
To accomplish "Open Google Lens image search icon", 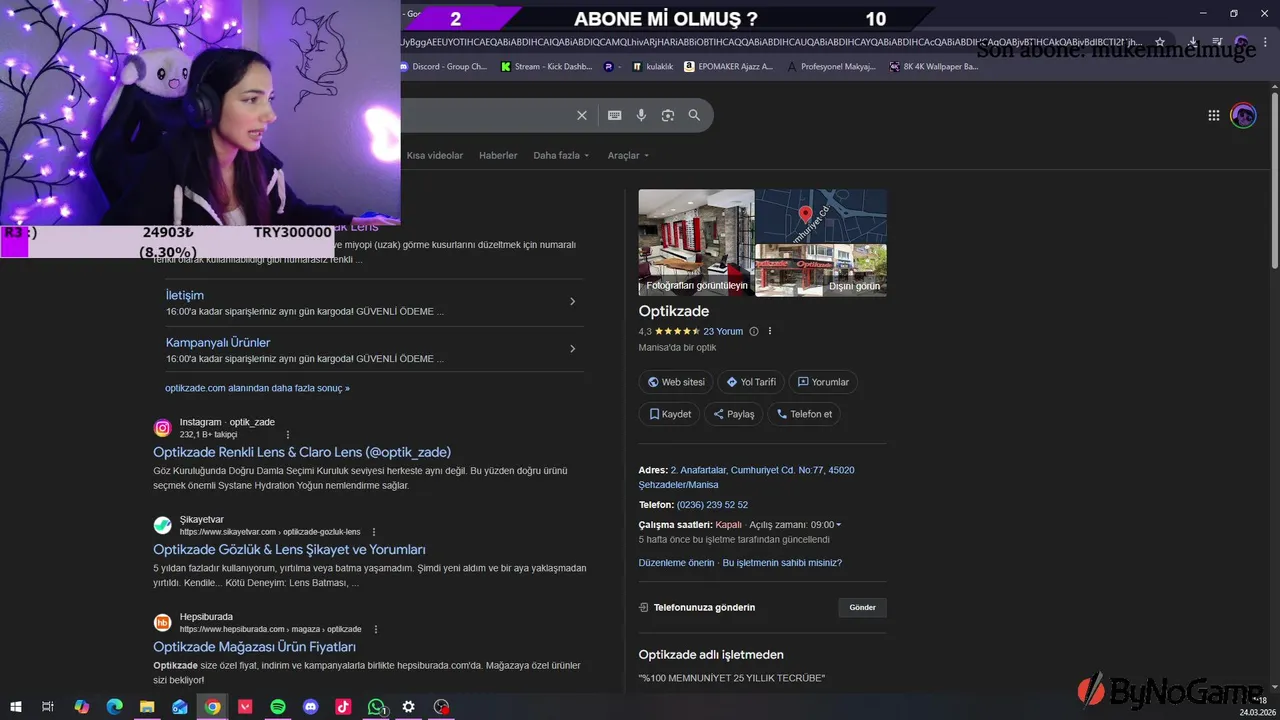I will [668, 115].
